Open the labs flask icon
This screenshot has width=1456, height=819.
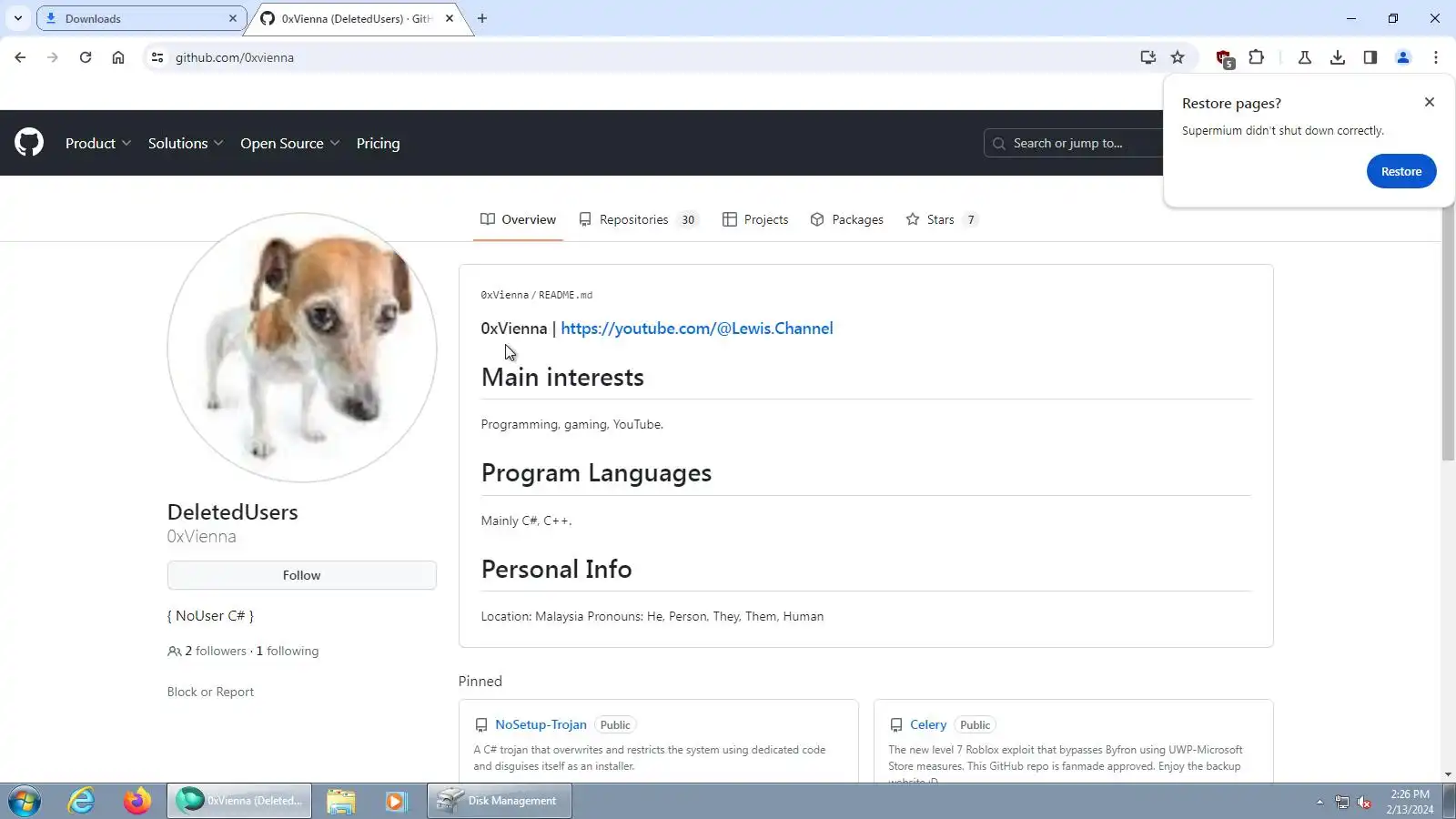click(x=1305, y=57)
